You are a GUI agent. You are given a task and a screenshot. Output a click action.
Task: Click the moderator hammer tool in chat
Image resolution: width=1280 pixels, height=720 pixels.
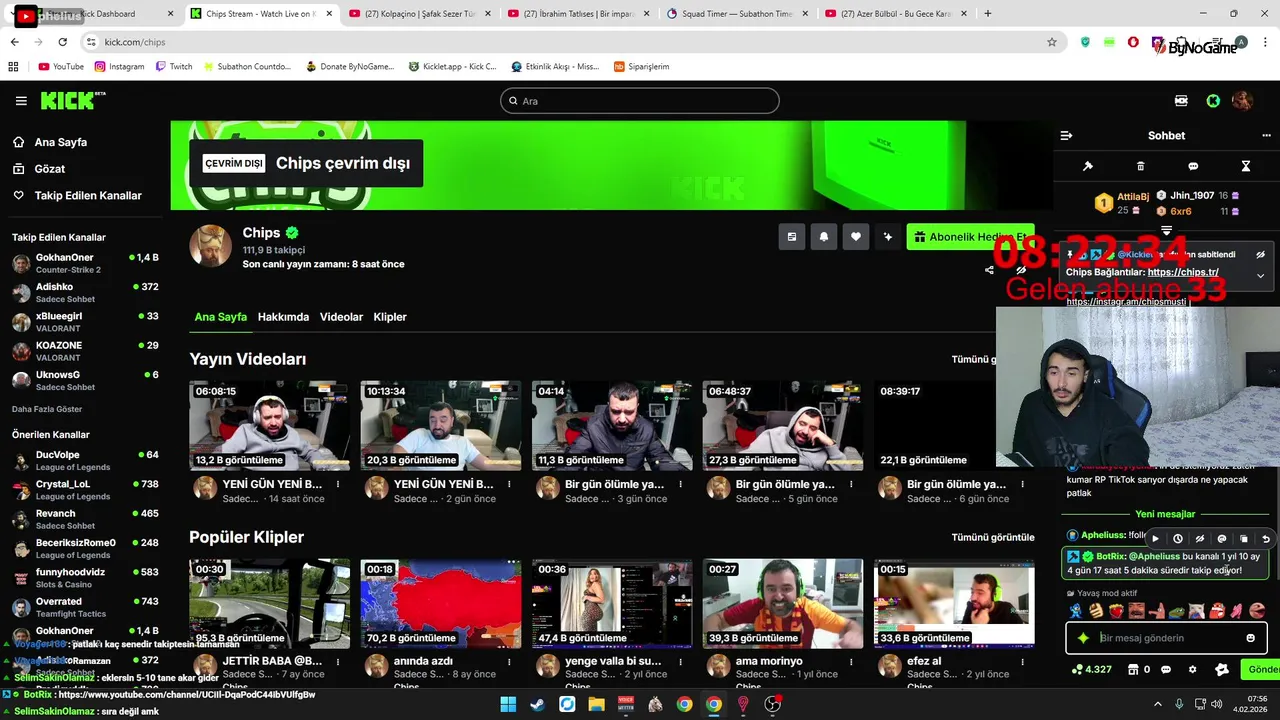(x=1088, y=166)
